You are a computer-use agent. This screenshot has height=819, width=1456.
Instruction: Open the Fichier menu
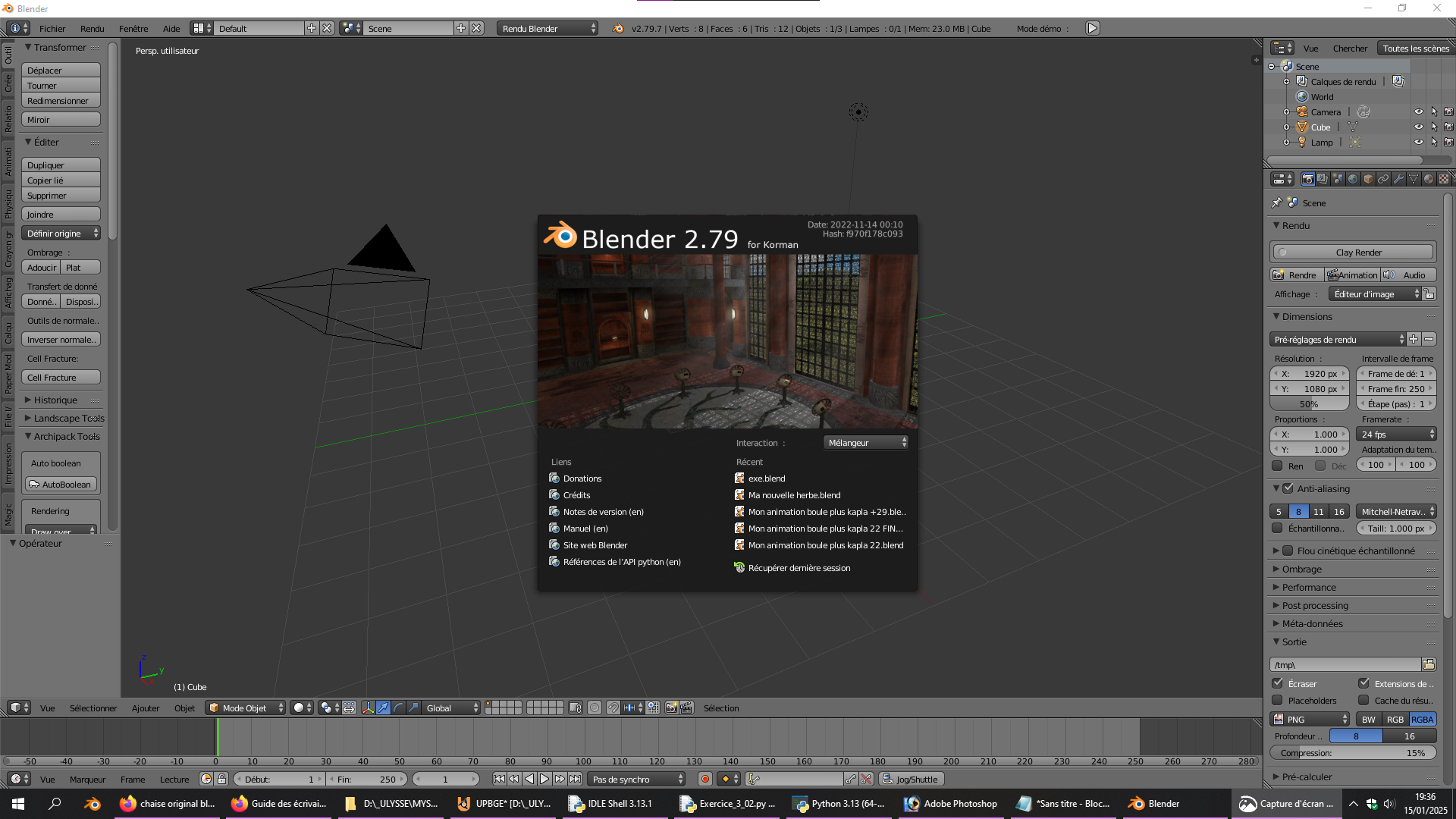(52, 28)
